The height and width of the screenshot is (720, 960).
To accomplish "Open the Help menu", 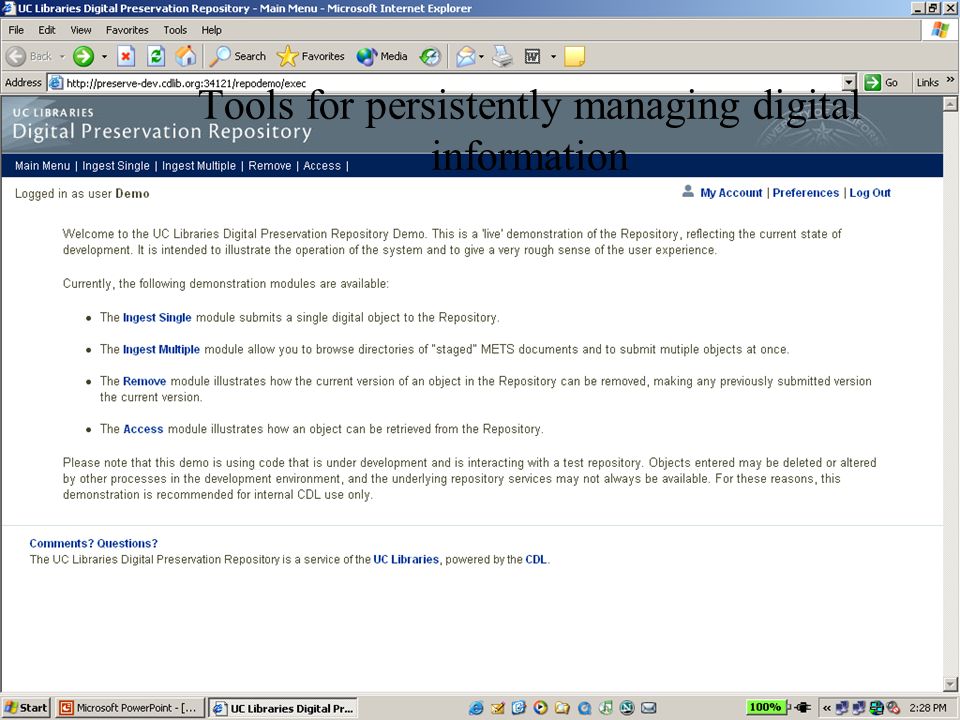I will click(211, 30).
